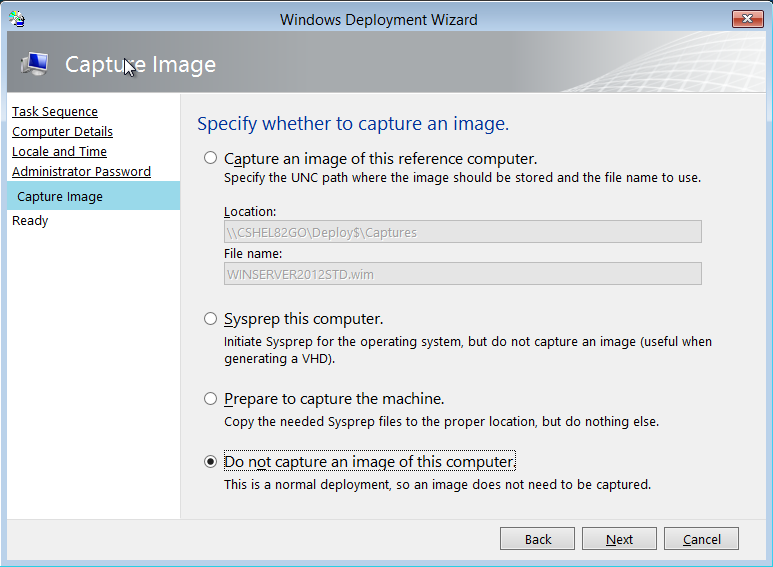Go to the Computer Details step
Image resolution: width=773 pixels, height=567 pixels.
62,131
